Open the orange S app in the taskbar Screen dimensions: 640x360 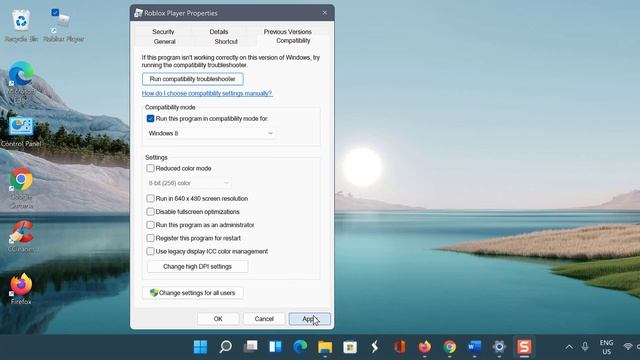[x=524, y=347]
